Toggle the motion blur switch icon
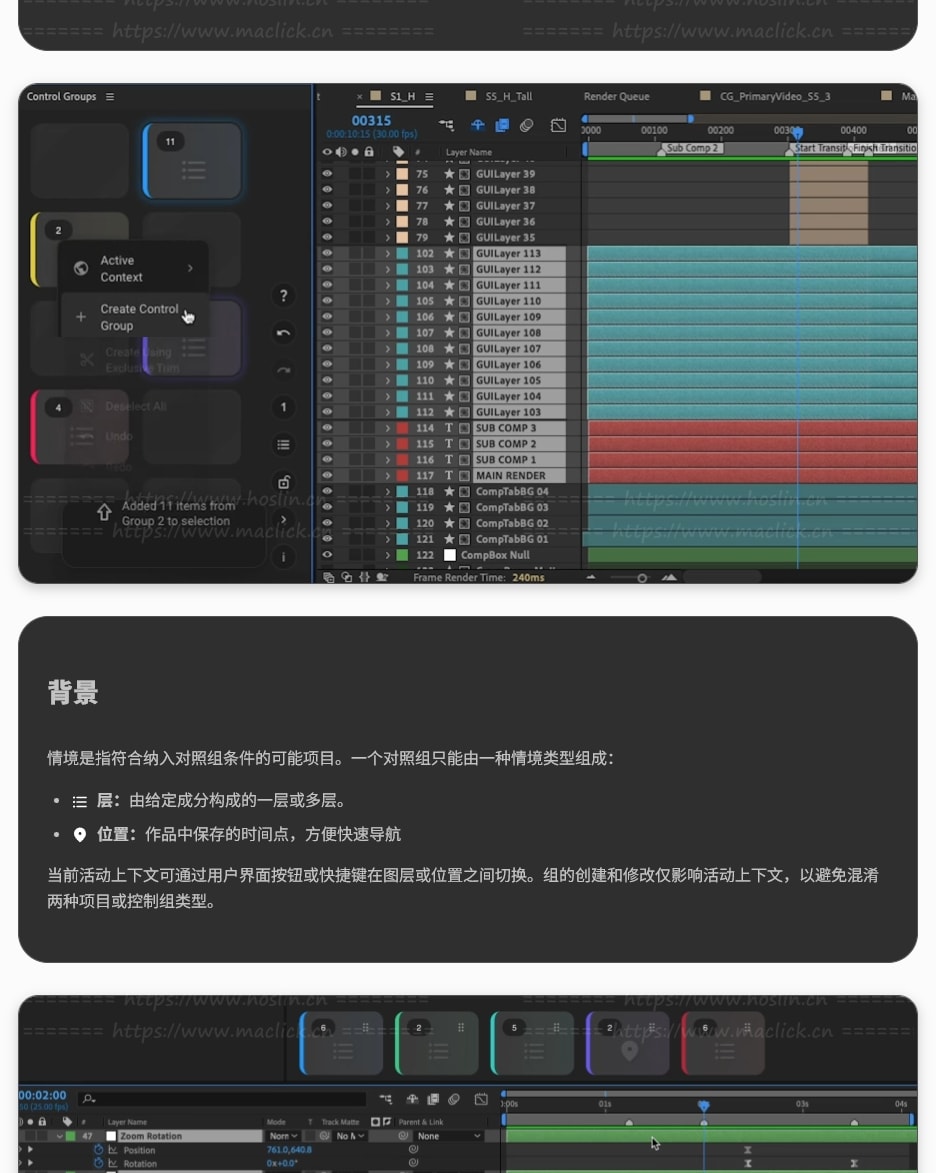 527,125
